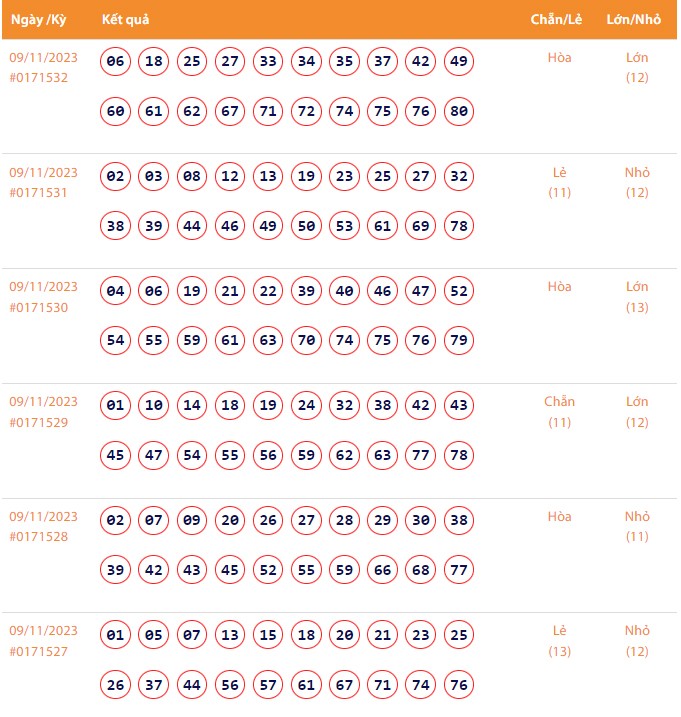Open draw #0171531 link
Screen dimensions: 681x717
click(x=39, y=193)
